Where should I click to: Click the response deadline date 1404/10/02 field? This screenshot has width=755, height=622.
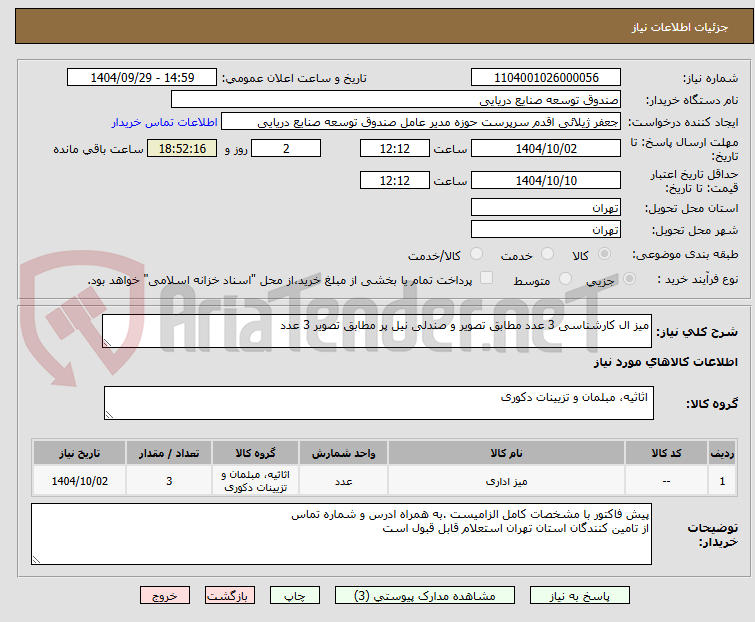point(546,148)
